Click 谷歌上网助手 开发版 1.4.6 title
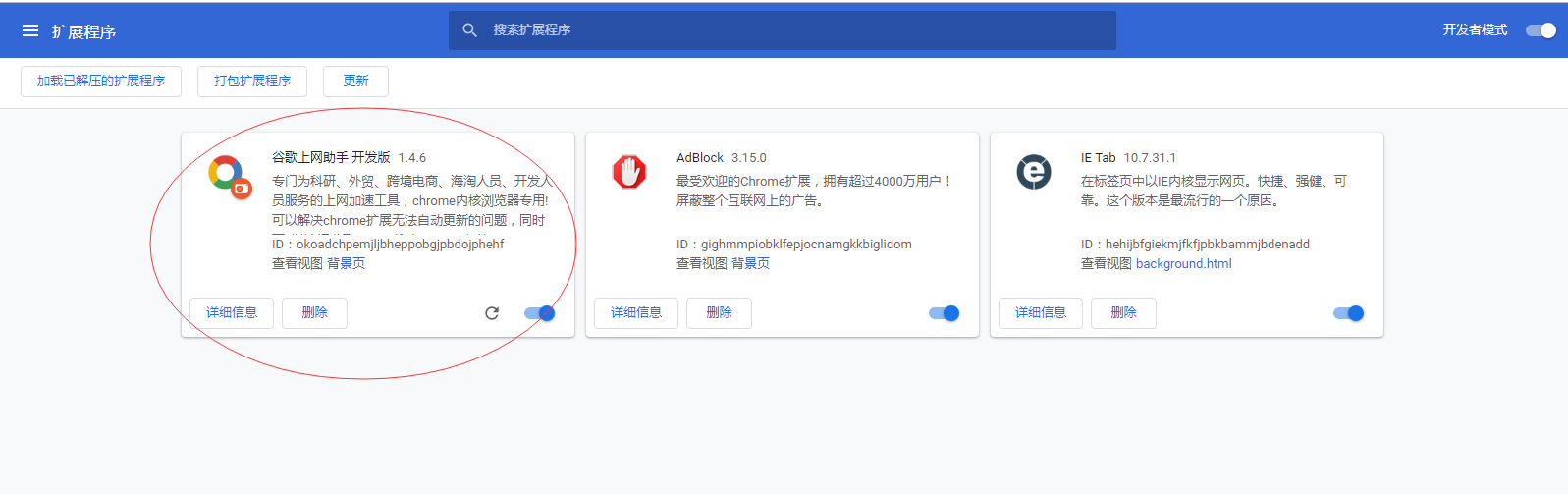 coord(349,157)
